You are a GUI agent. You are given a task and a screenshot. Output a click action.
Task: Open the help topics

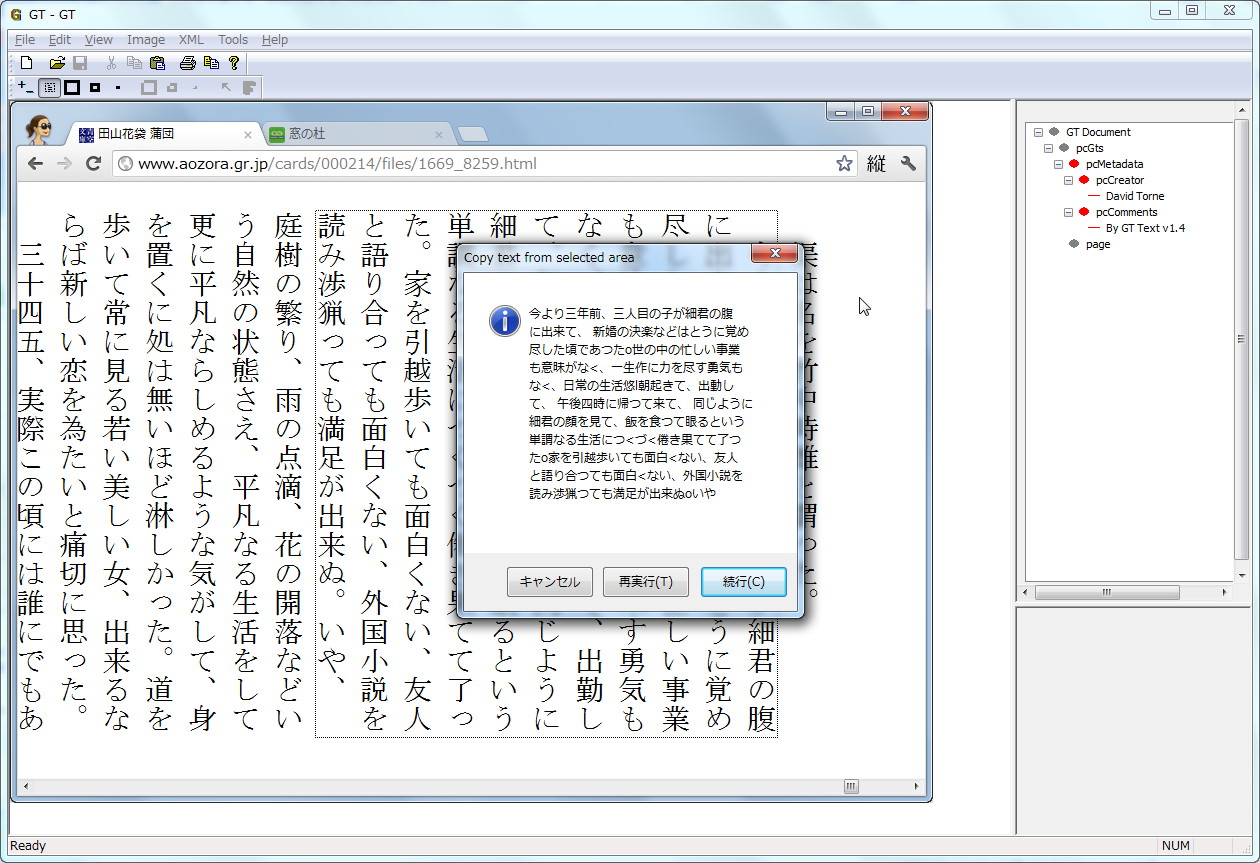(x=233, y=62)
